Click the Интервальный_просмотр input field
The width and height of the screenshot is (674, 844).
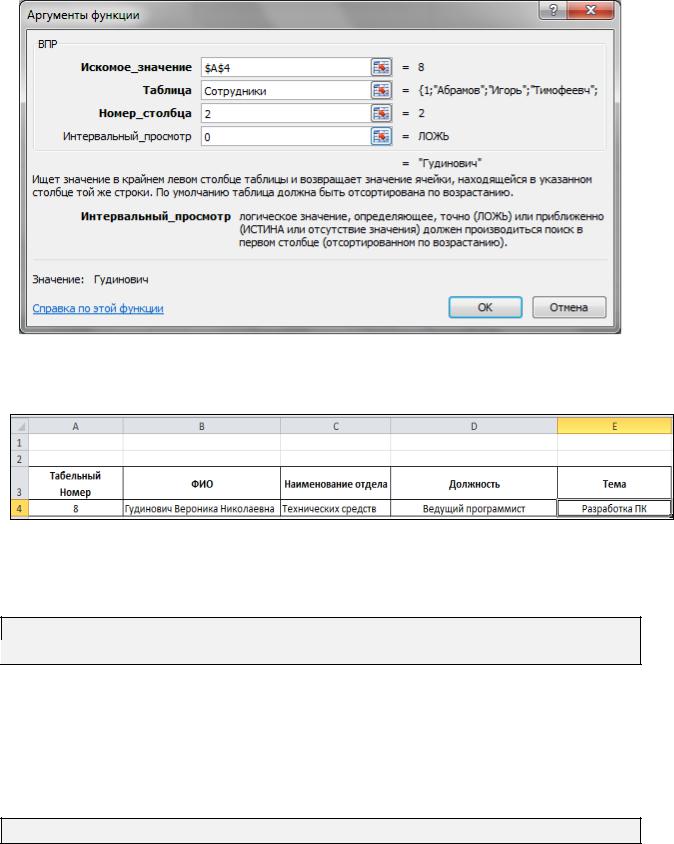pos(285,136)
